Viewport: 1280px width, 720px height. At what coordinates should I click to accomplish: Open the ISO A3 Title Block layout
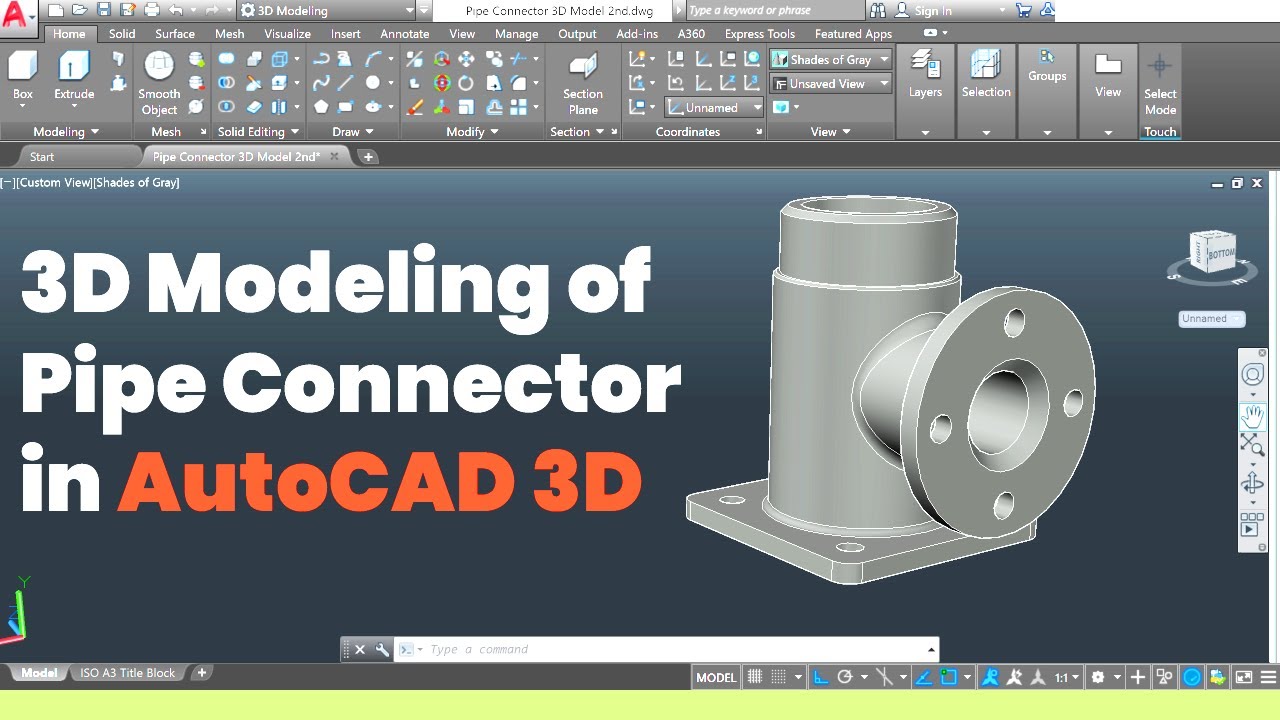[x=127, y=673]
